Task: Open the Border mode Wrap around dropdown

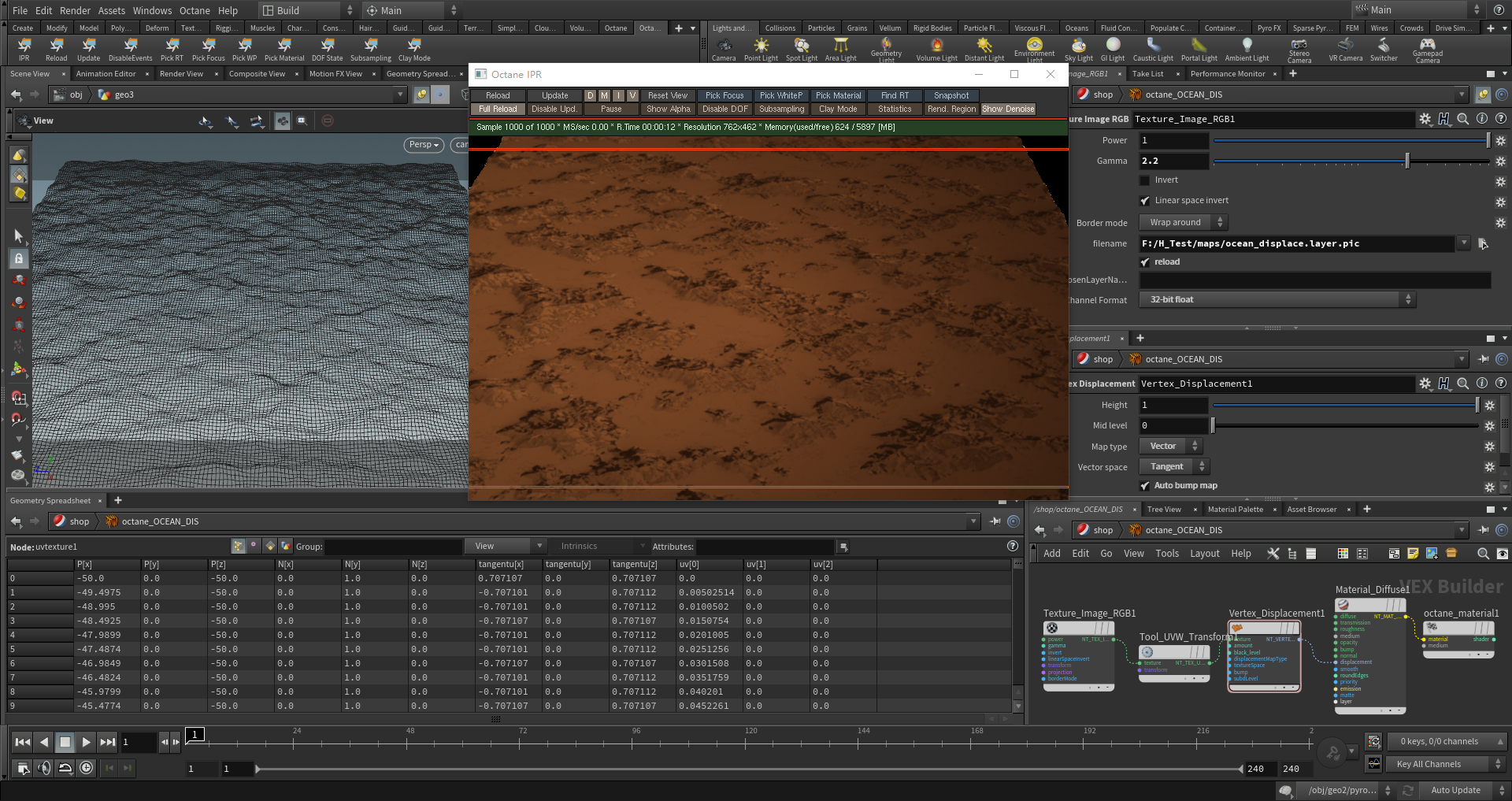Action: coord(1183,223)
